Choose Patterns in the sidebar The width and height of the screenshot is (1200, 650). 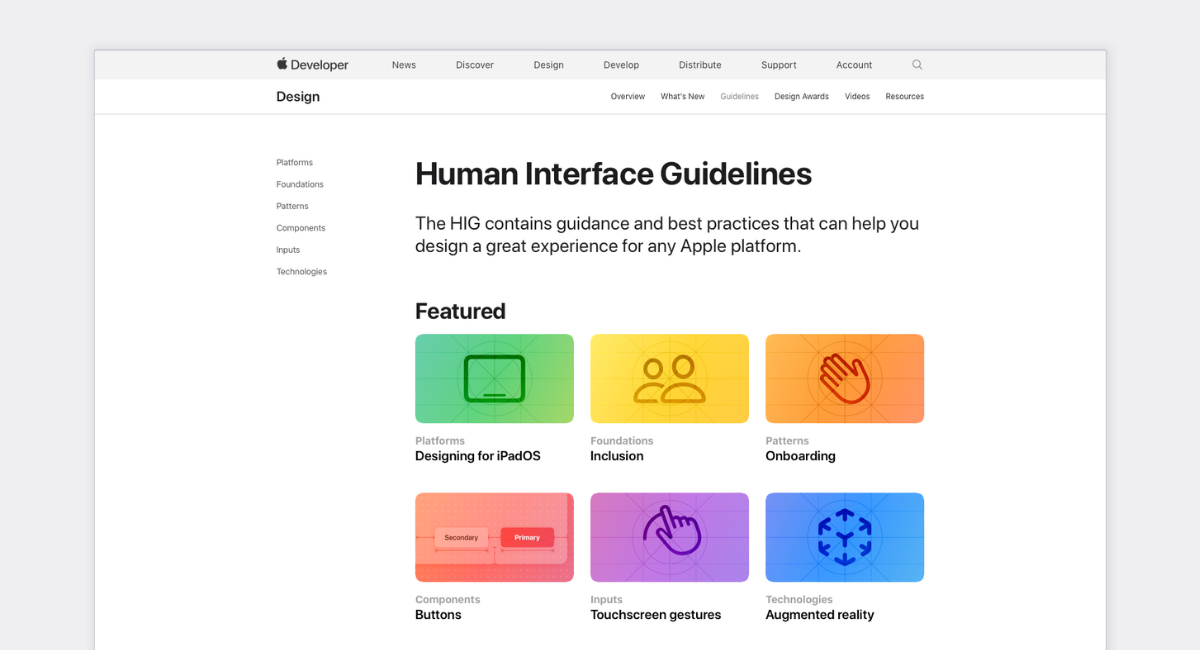point(292,206)
